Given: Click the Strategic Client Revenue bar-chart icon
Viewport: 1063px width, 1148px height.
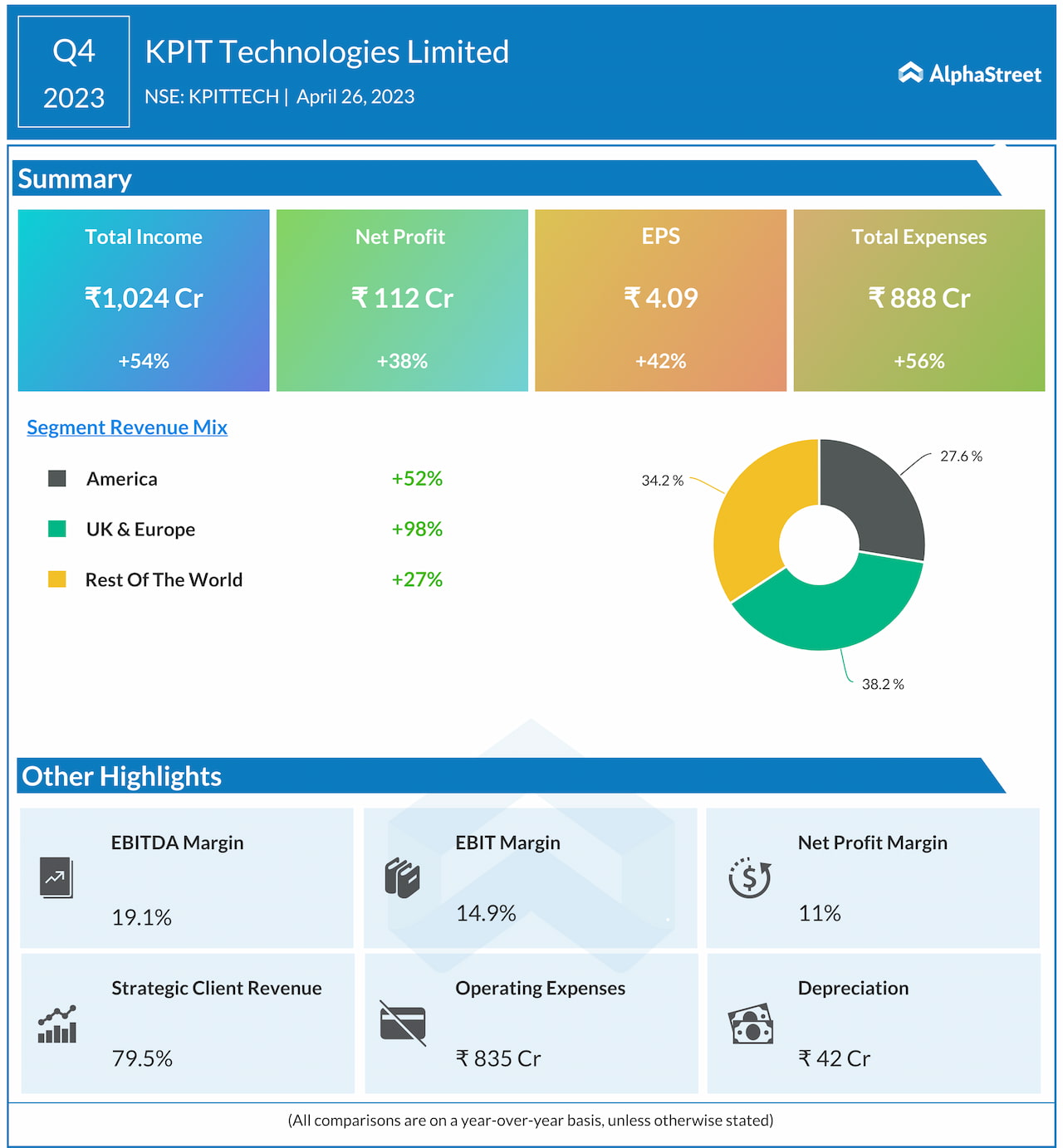Looking at the screenshot, I should click(x=56, y=1024).
